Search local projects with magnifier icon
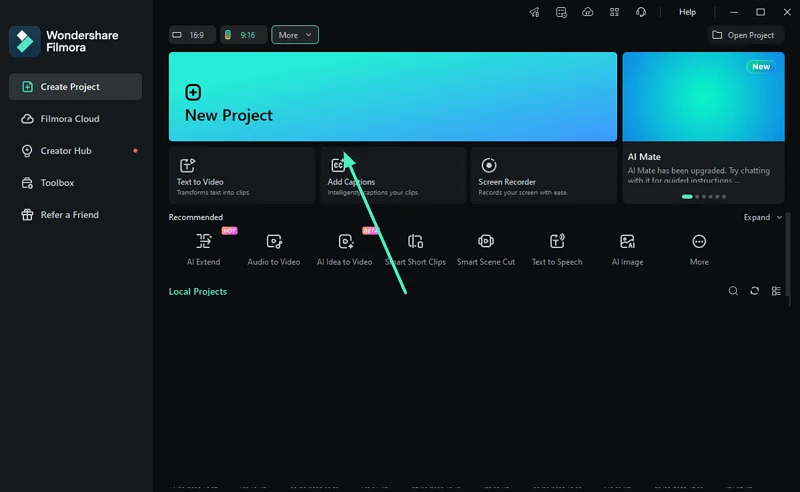The height and width of the screenshot is (492, 800). click(x=733, y=291)
